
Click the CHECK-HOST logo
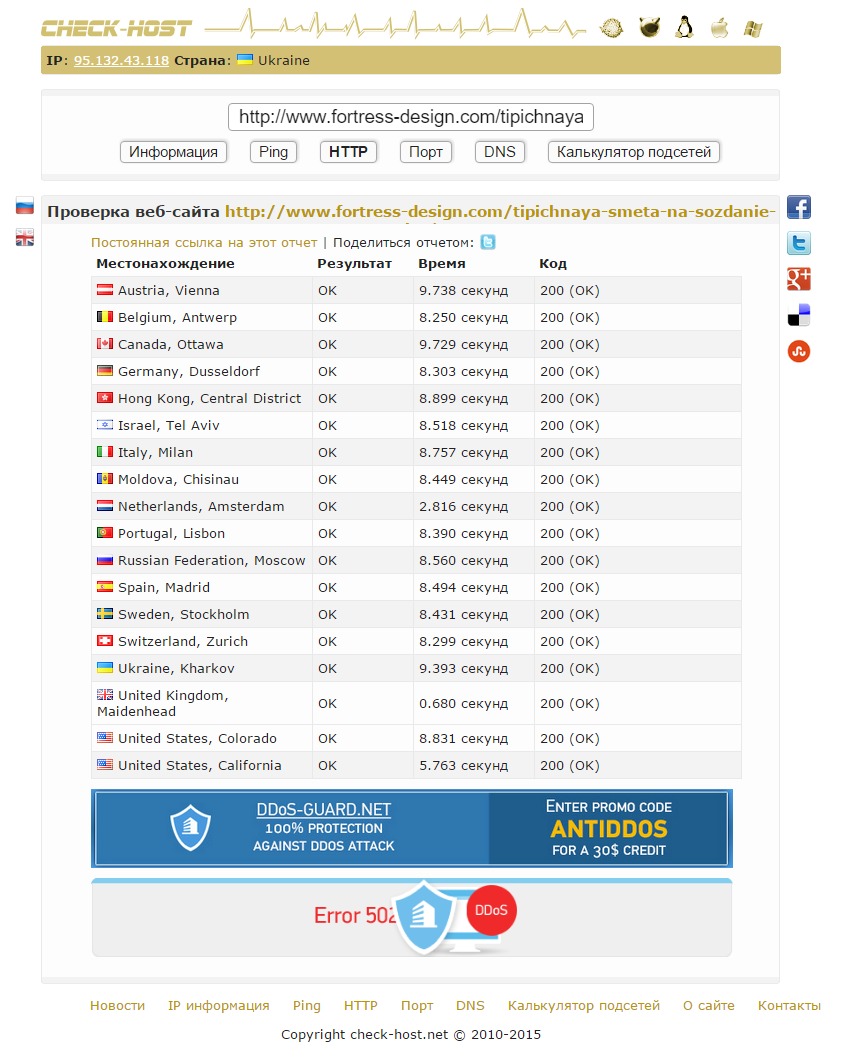point(116,28)
